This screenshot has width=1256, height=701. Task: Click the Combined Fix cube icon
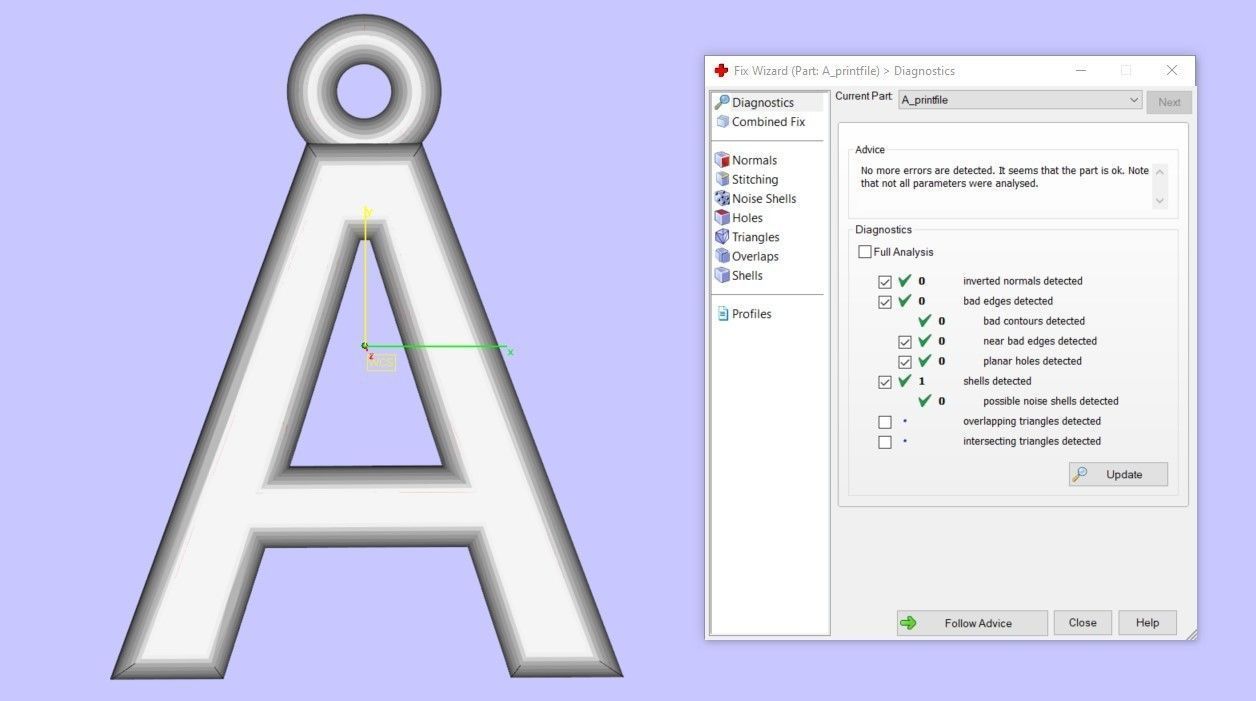[x=722, y=121]
